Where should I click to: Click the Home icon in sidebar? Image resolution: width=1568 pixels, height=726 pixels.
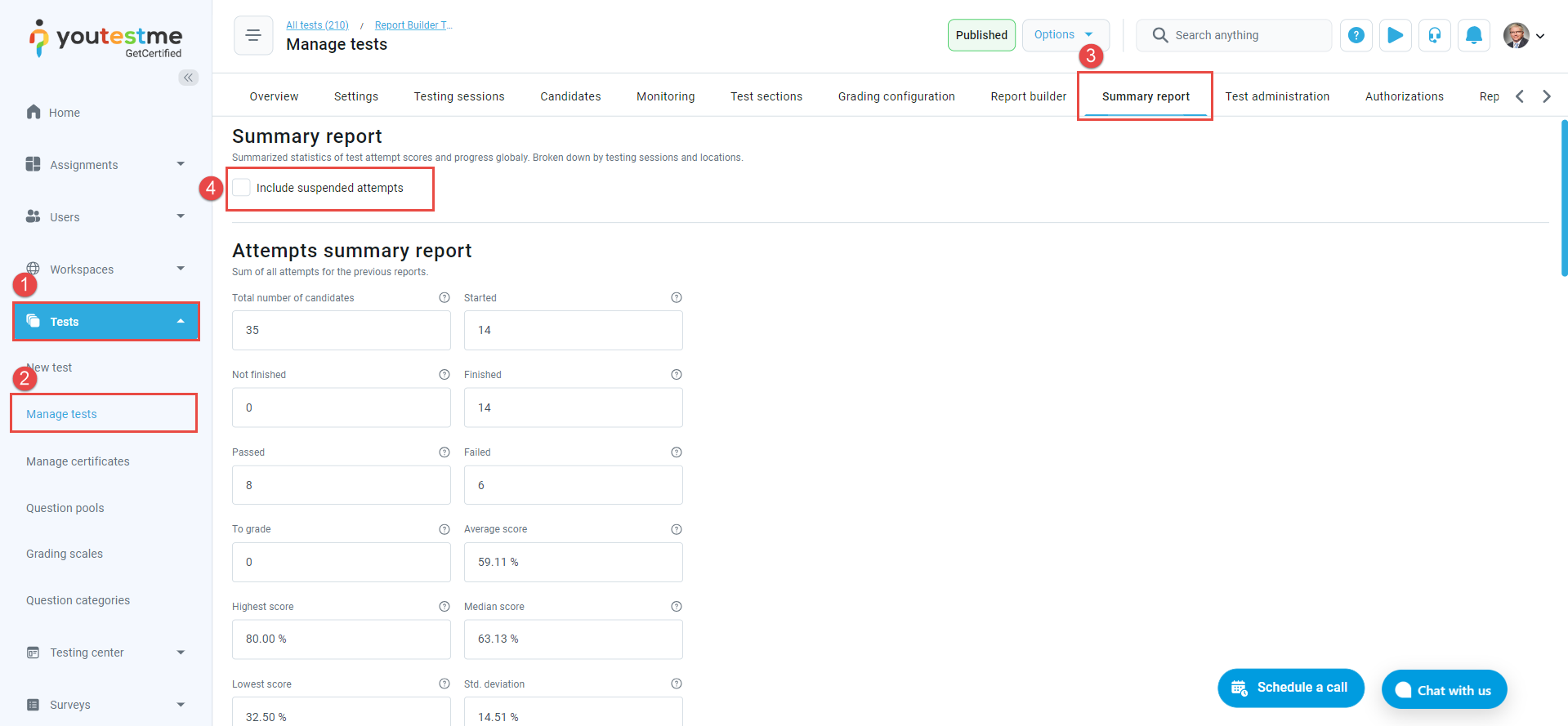[x=34, y=112]
